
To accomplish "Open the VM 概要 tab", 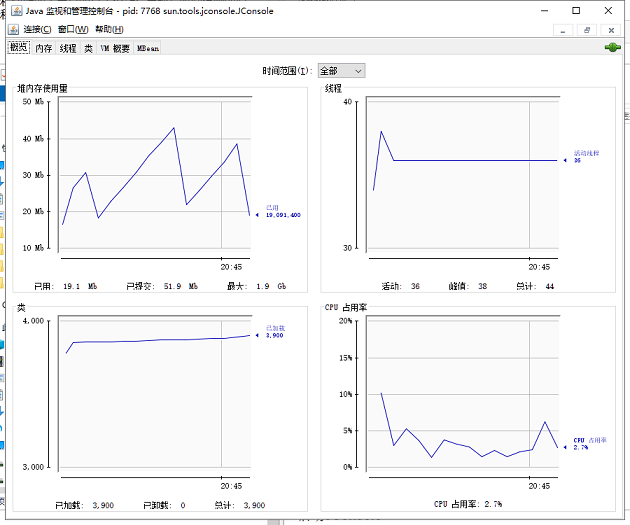I will [x=114, y=48].
